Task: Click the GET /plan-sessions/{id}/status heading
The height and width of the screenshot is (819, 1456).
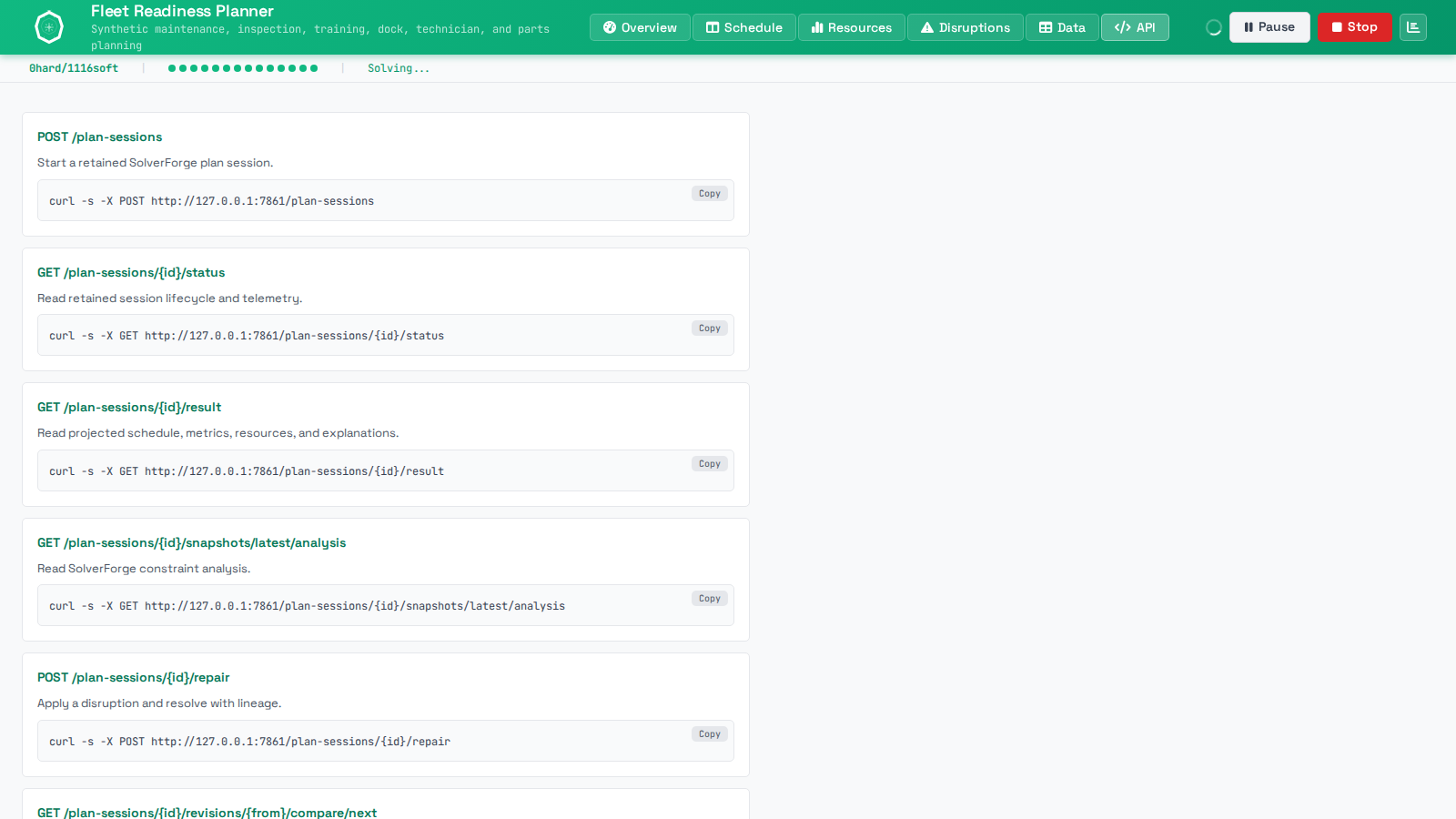Action: tap(131, 273)
